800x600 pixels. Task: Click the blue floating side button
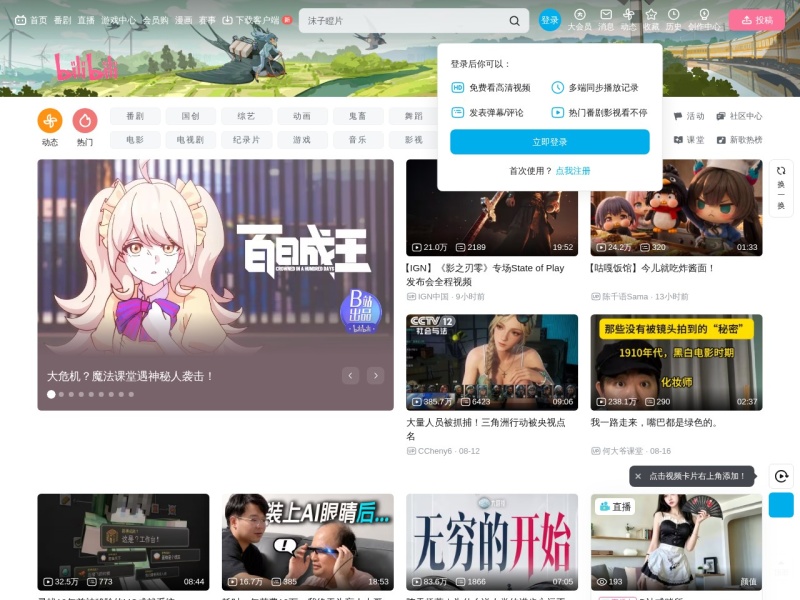781,505
